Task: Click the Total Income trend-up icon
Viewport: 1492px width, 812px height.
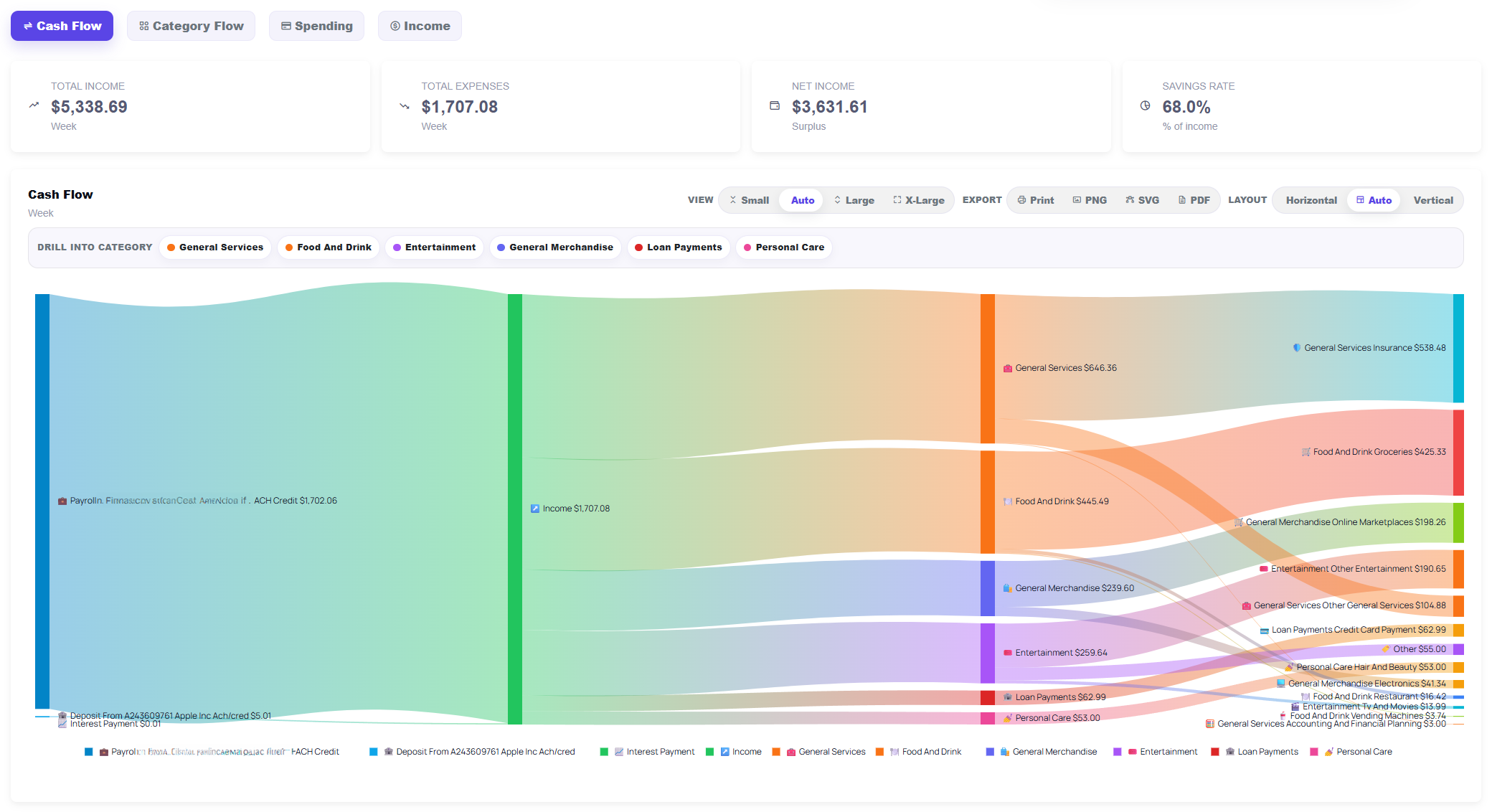Action: 34,105
